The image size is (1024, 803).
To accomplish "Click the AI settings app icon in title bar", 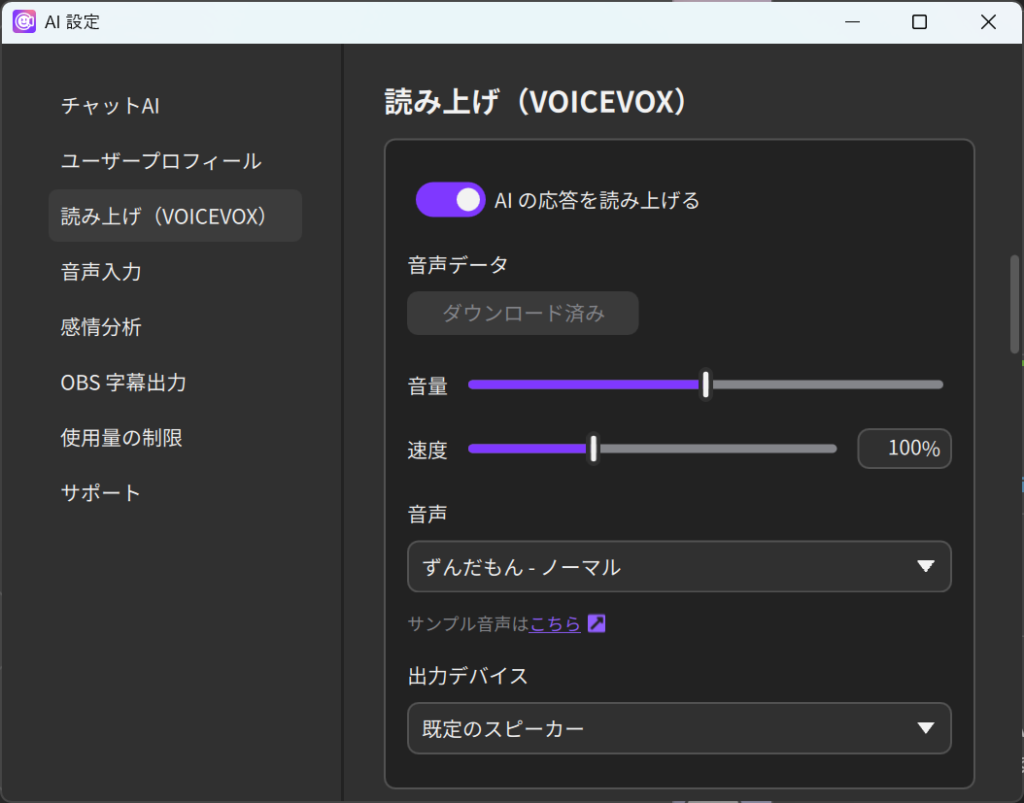I will 24,22.
